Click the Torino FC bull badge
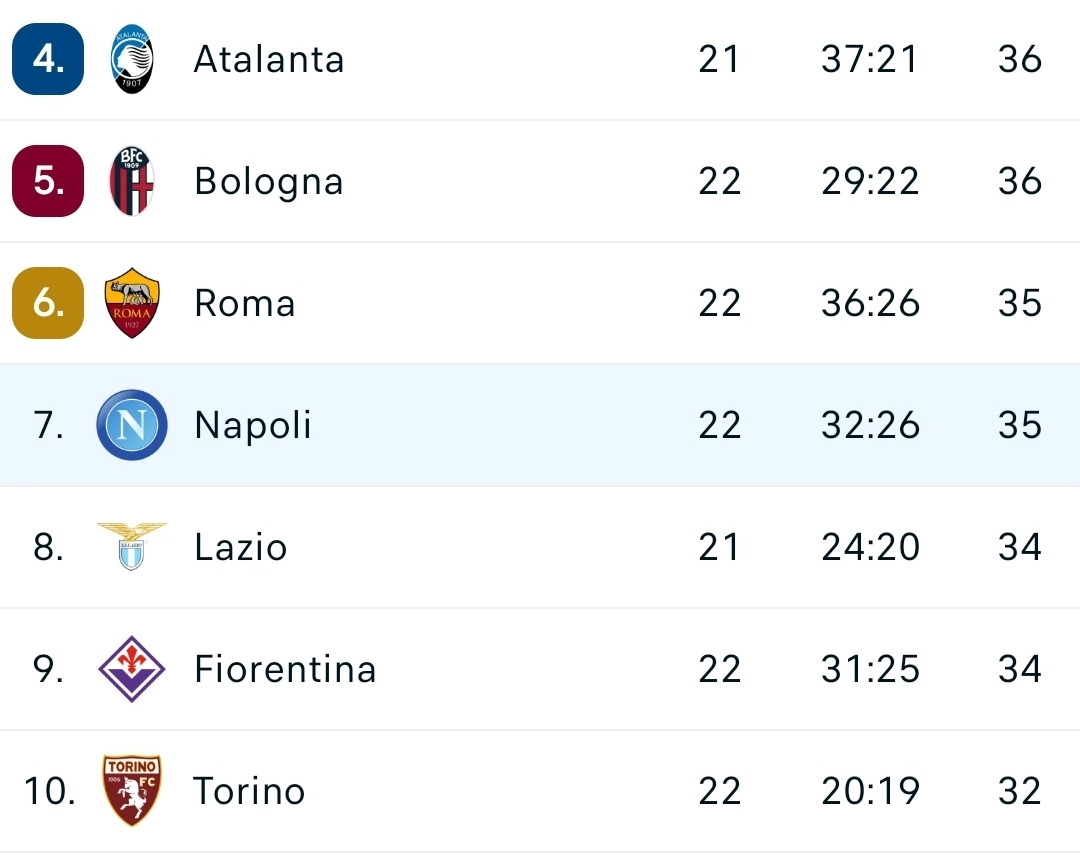The image size is (1080, 856). click(x=131, y=790)
